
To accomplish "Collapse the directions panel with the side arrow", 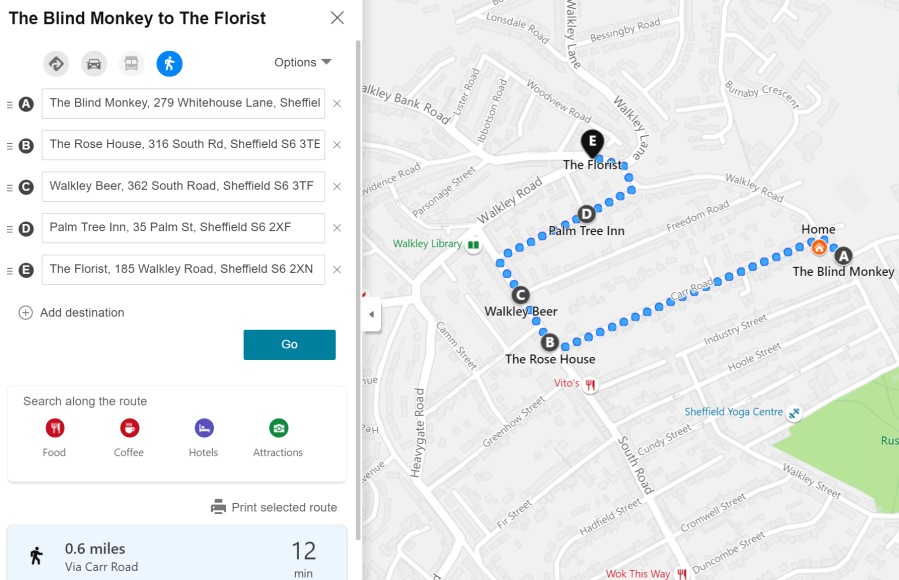I will [371, 315].
